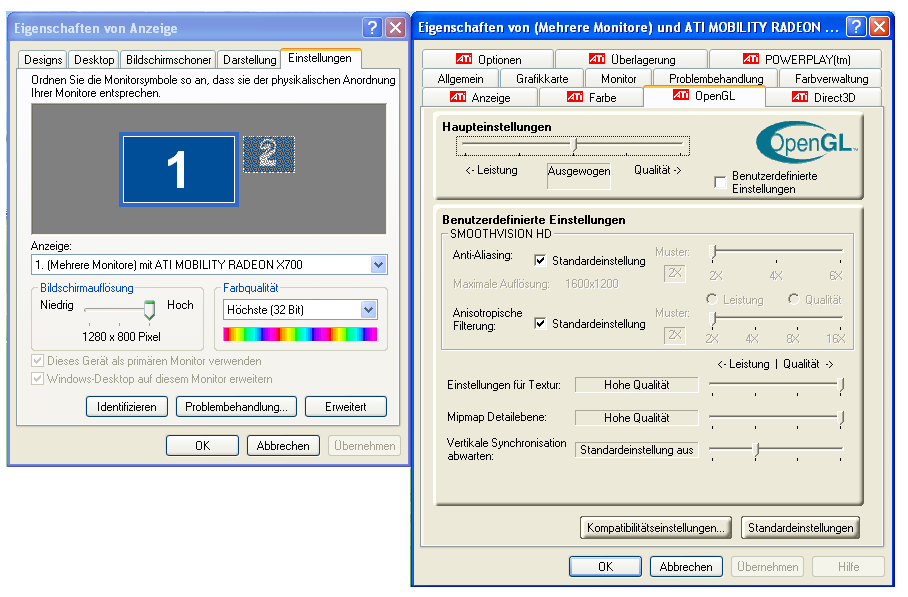Screen dimensions: 908x597
Task: Click the Problembehandlung... button
Action: click(x=236, y=406)
